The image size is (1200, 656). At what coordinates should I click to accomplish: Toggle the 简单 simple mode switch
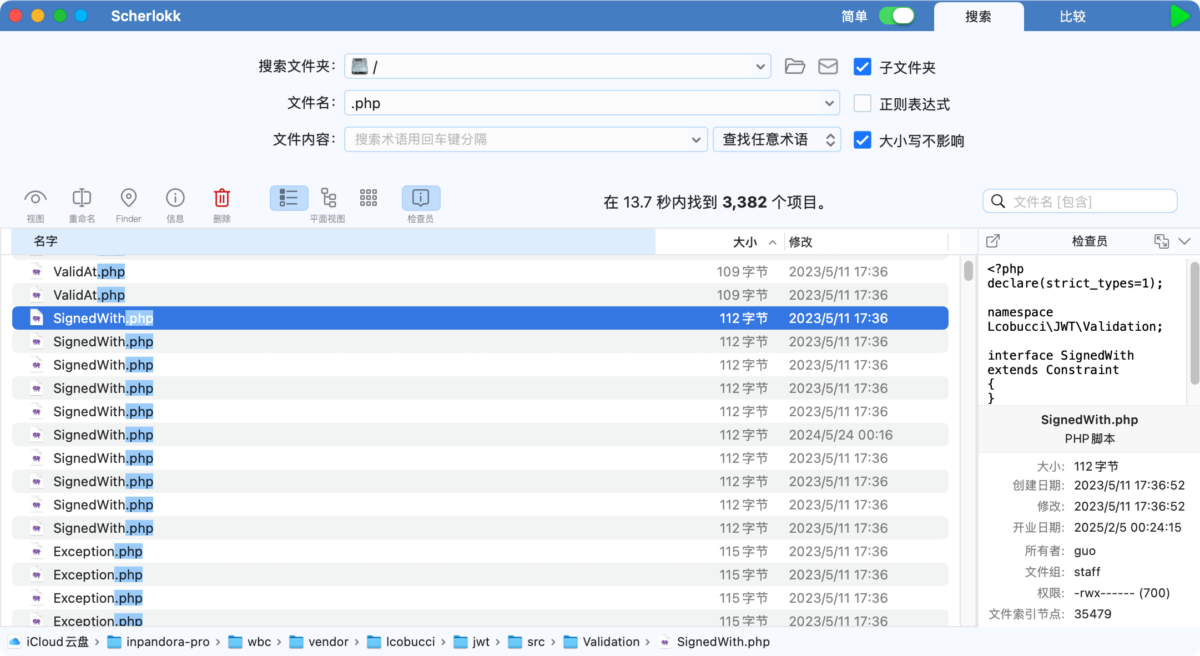(896, 16)
